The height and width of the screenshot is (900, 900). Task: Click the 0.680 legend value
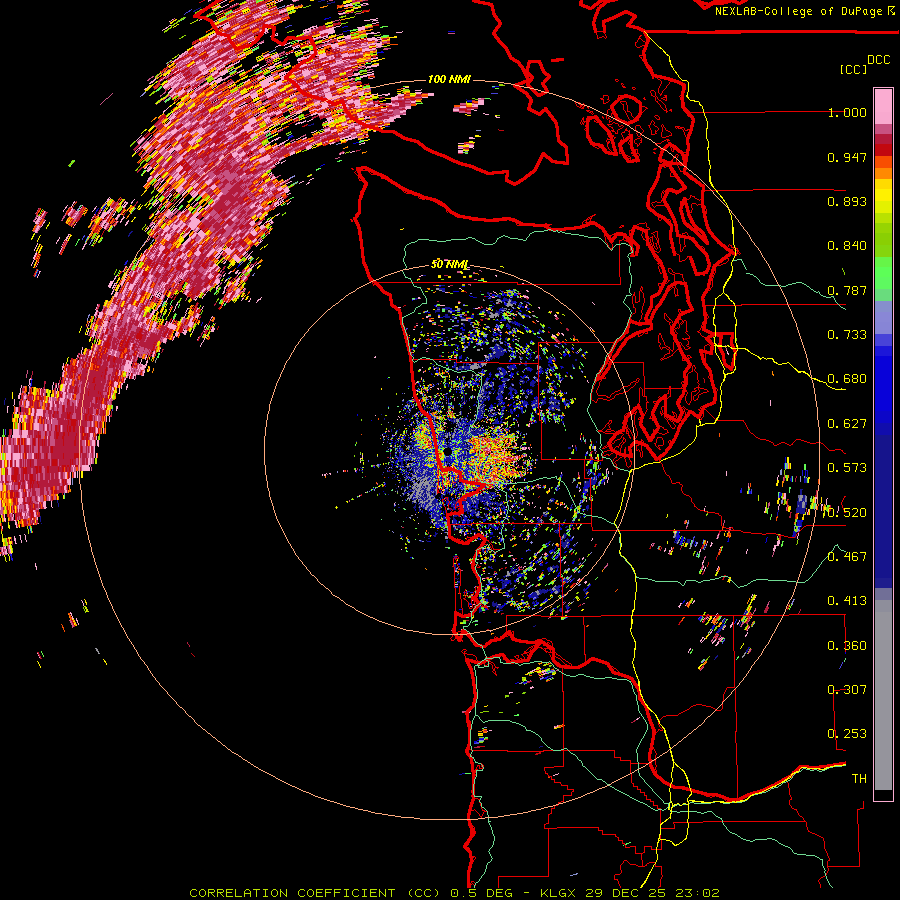click(847, 379)
